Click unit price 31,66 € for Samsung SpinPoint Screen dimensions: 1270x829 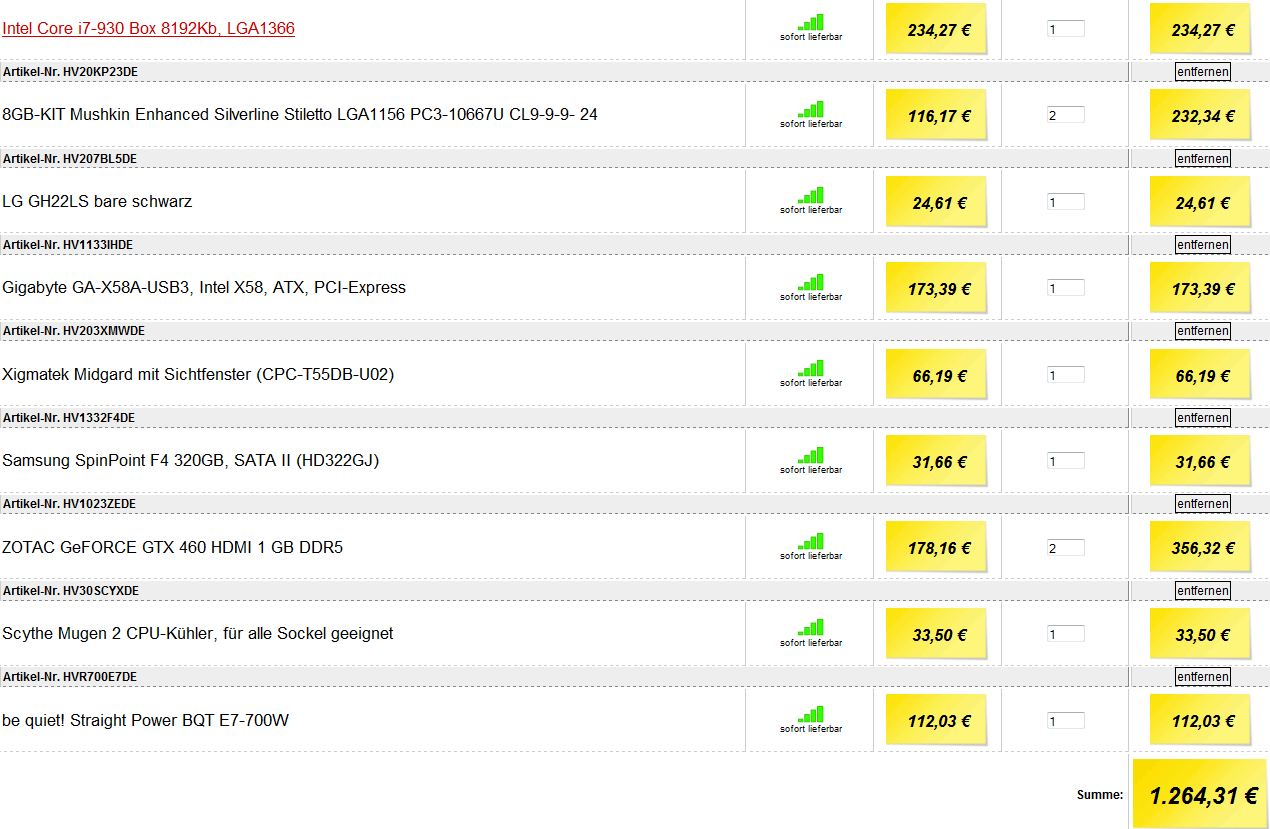click(937, 462)
